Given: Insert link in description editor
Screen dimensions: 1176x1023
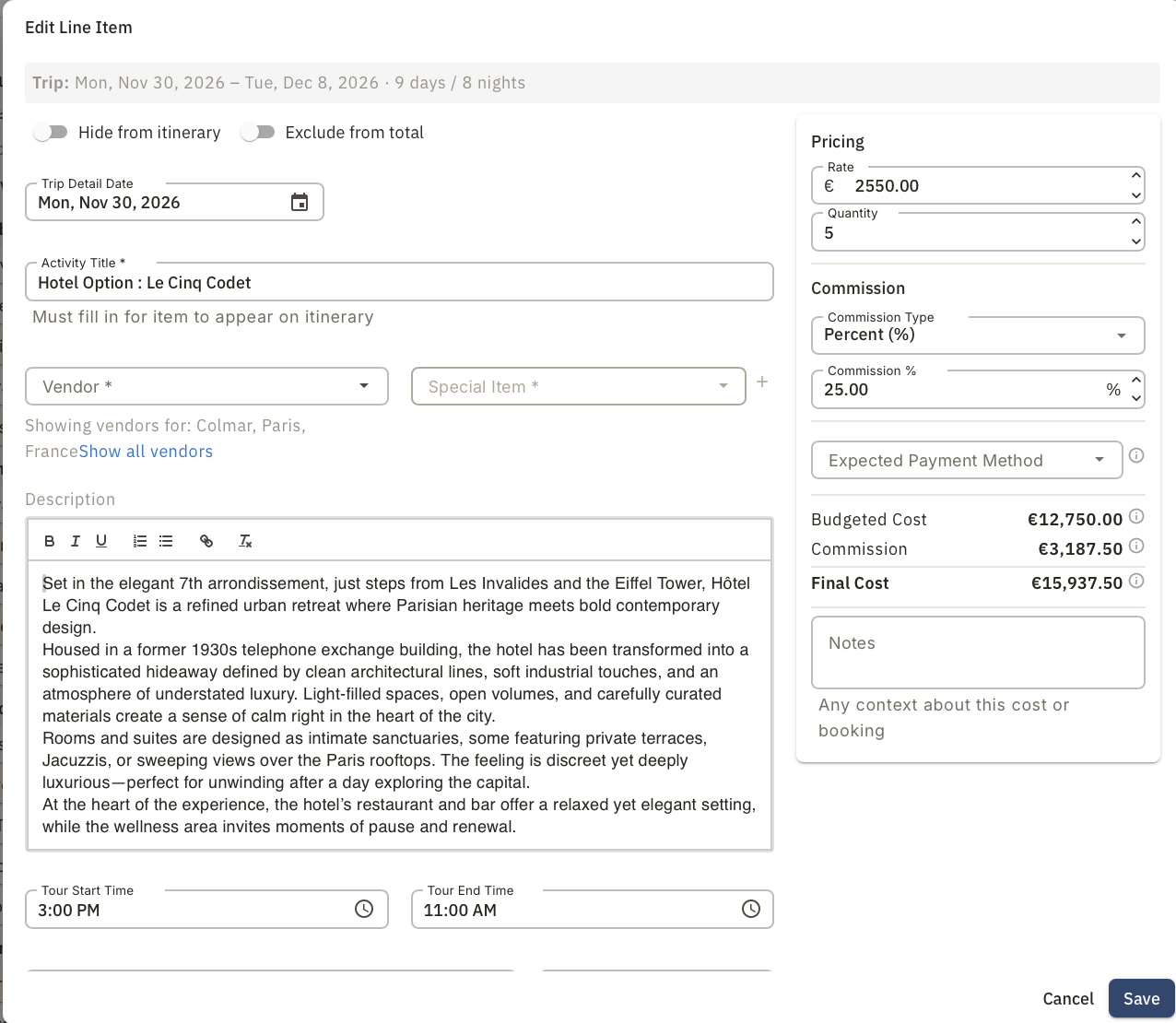Looking at the screenshot, I should [206, 541].
